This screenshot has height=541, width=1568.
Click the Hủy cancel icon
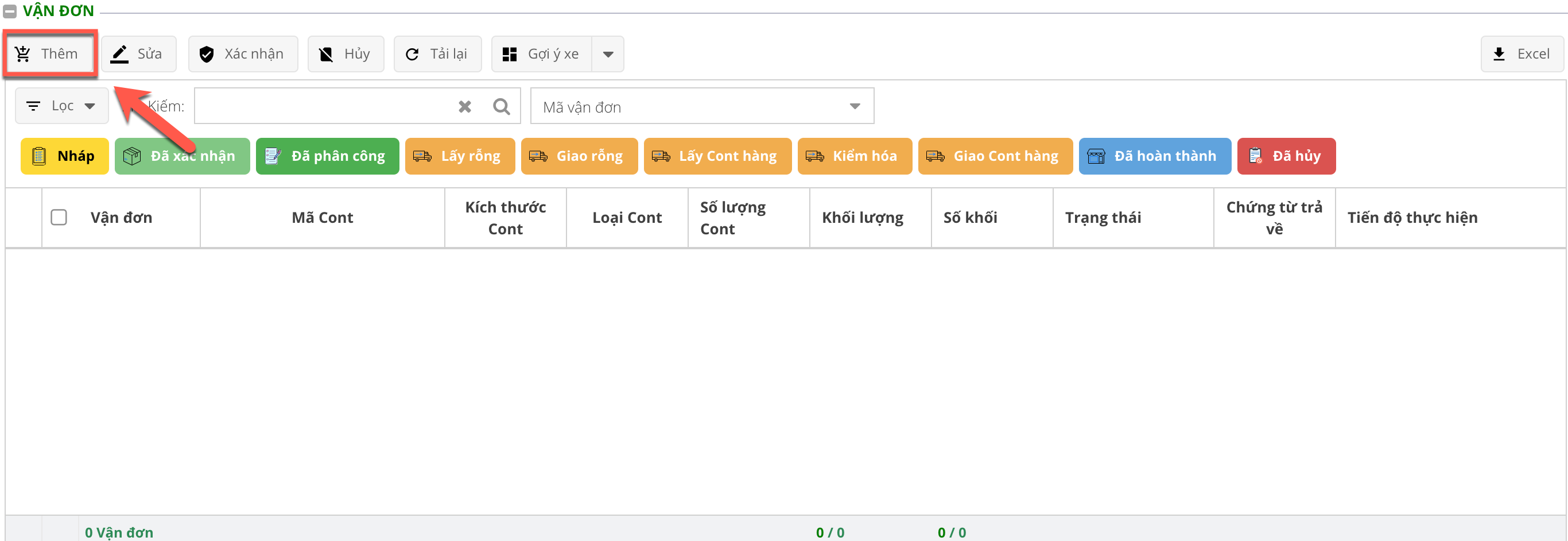(326, 54)
